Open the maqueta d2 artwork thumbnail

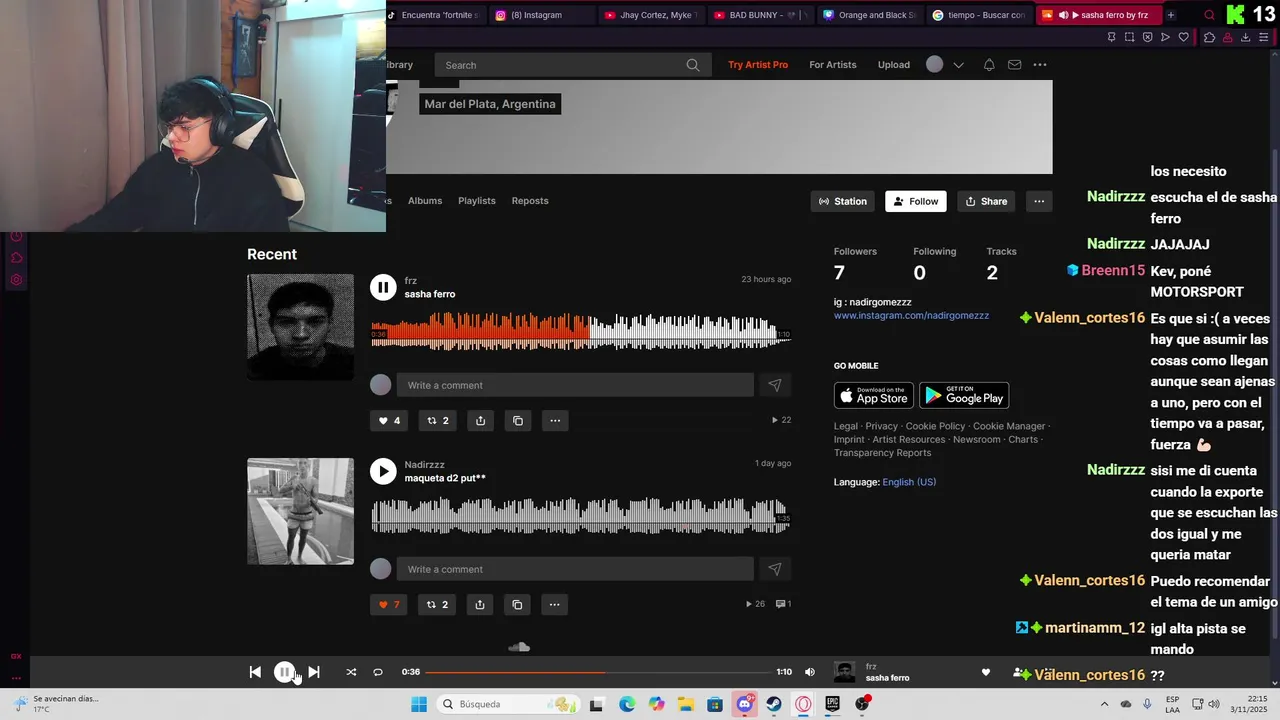point(300,511)
